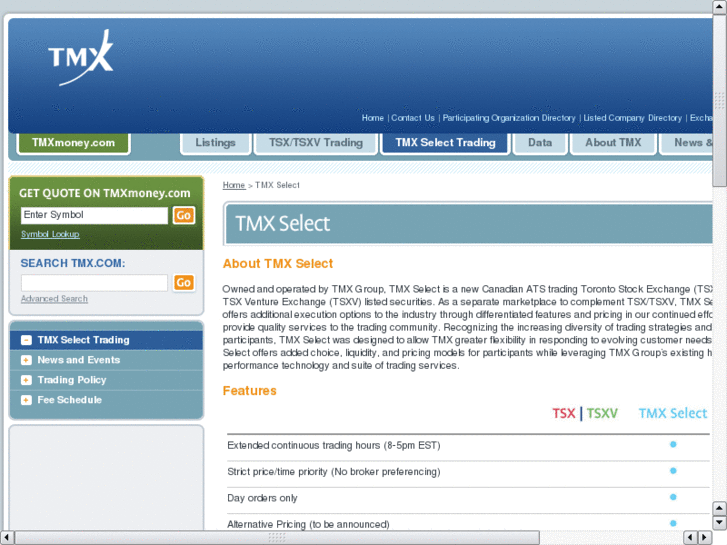
Task: Click the vertical scrollbar thumb
Action: [720, 100]
